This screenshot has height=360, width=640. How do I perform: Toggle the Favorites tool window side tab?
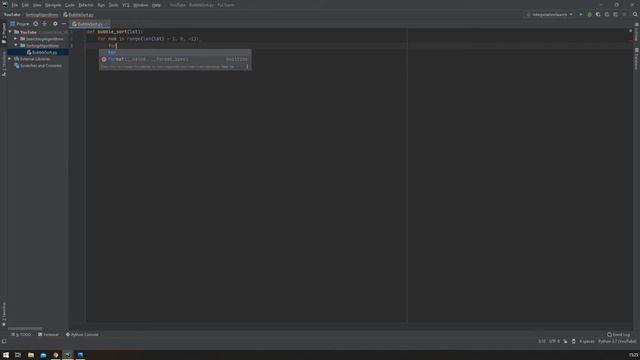coord(4,314)
